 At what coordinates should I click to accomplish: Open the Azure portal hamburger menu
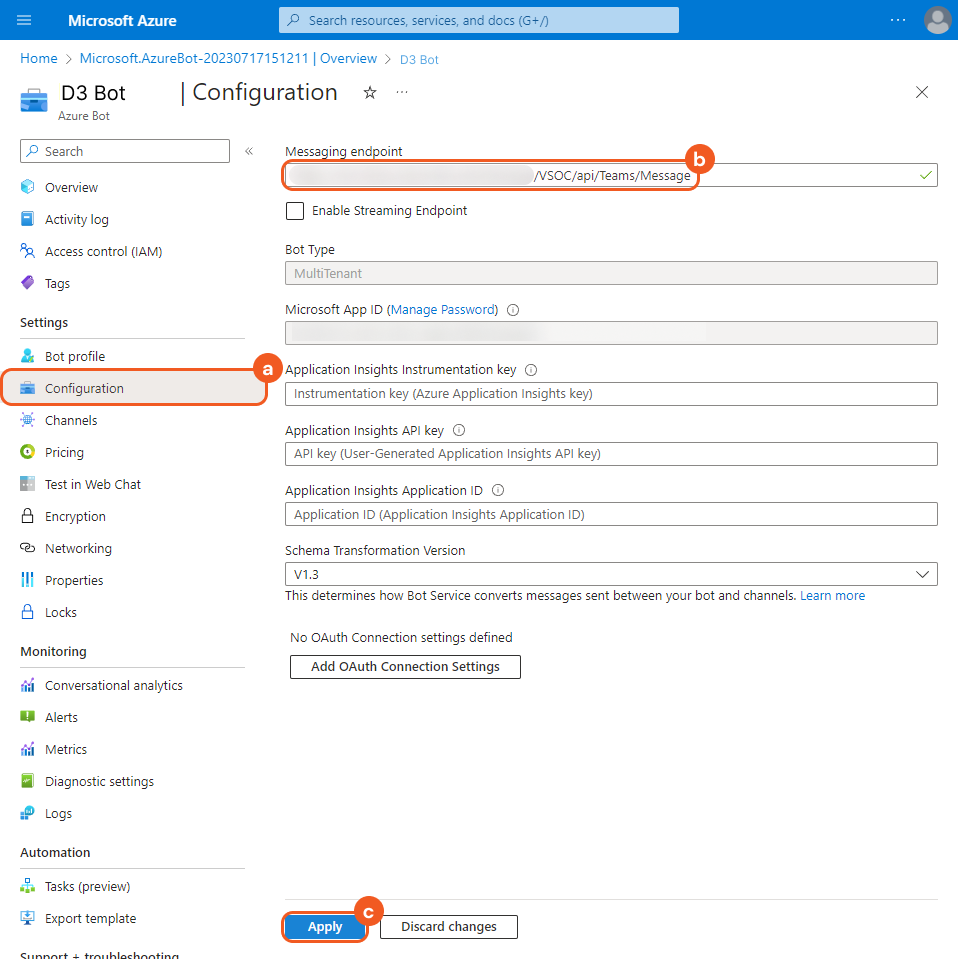24,20
